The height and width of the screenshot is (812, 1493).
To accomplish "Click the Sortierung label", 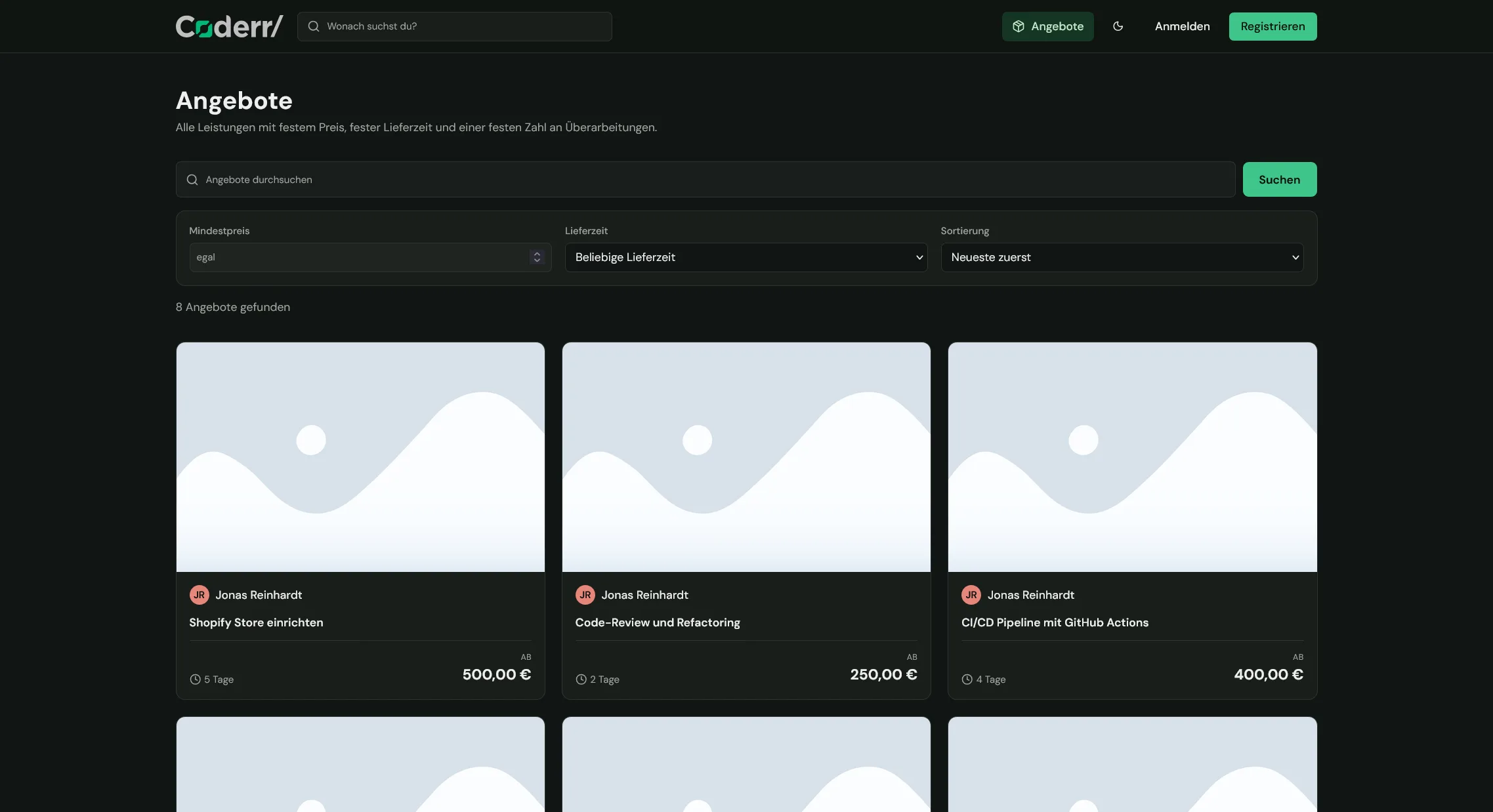I will [965, 231].
